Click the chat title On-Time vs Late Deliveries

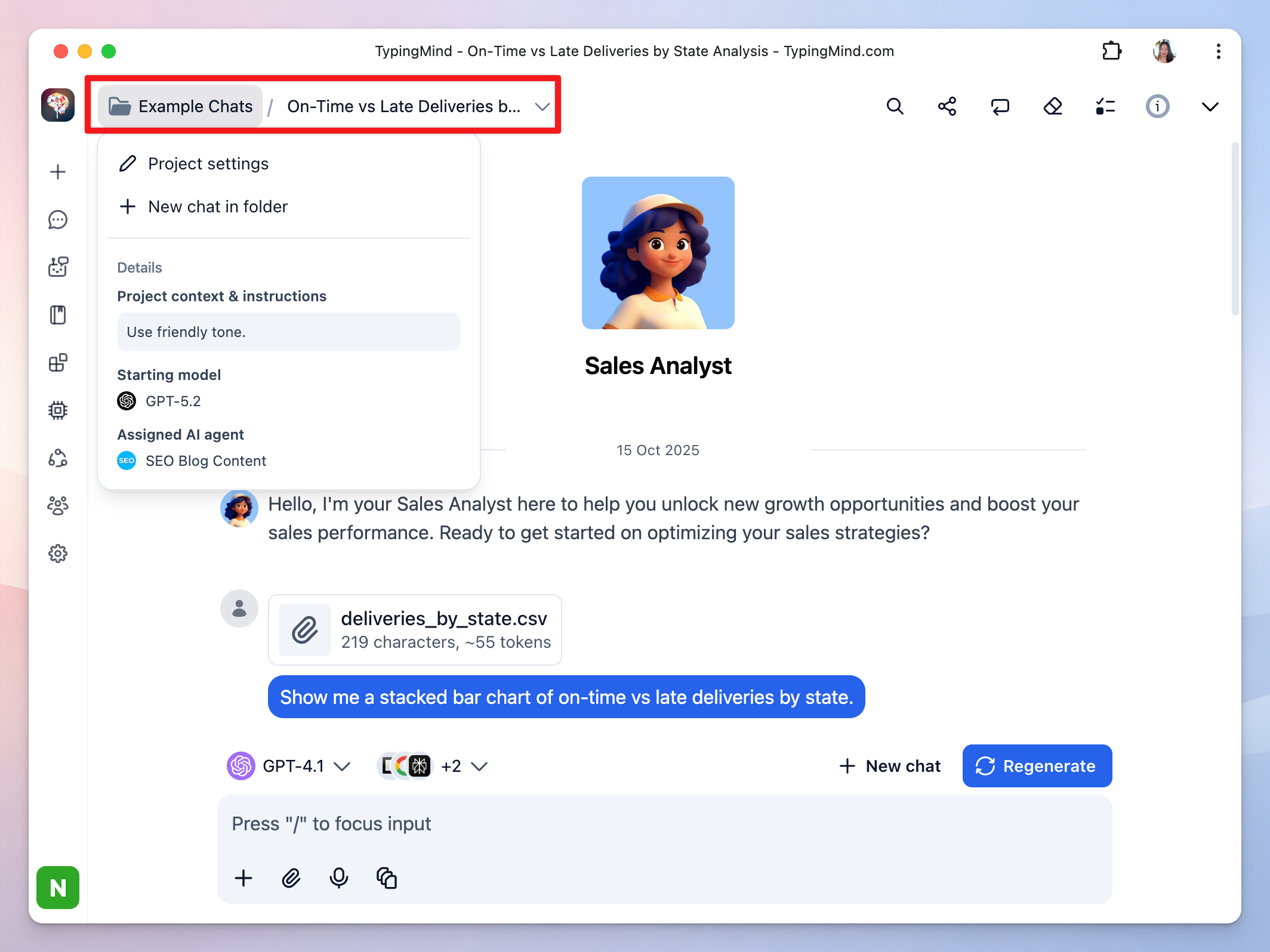click(x=403, y=106)
